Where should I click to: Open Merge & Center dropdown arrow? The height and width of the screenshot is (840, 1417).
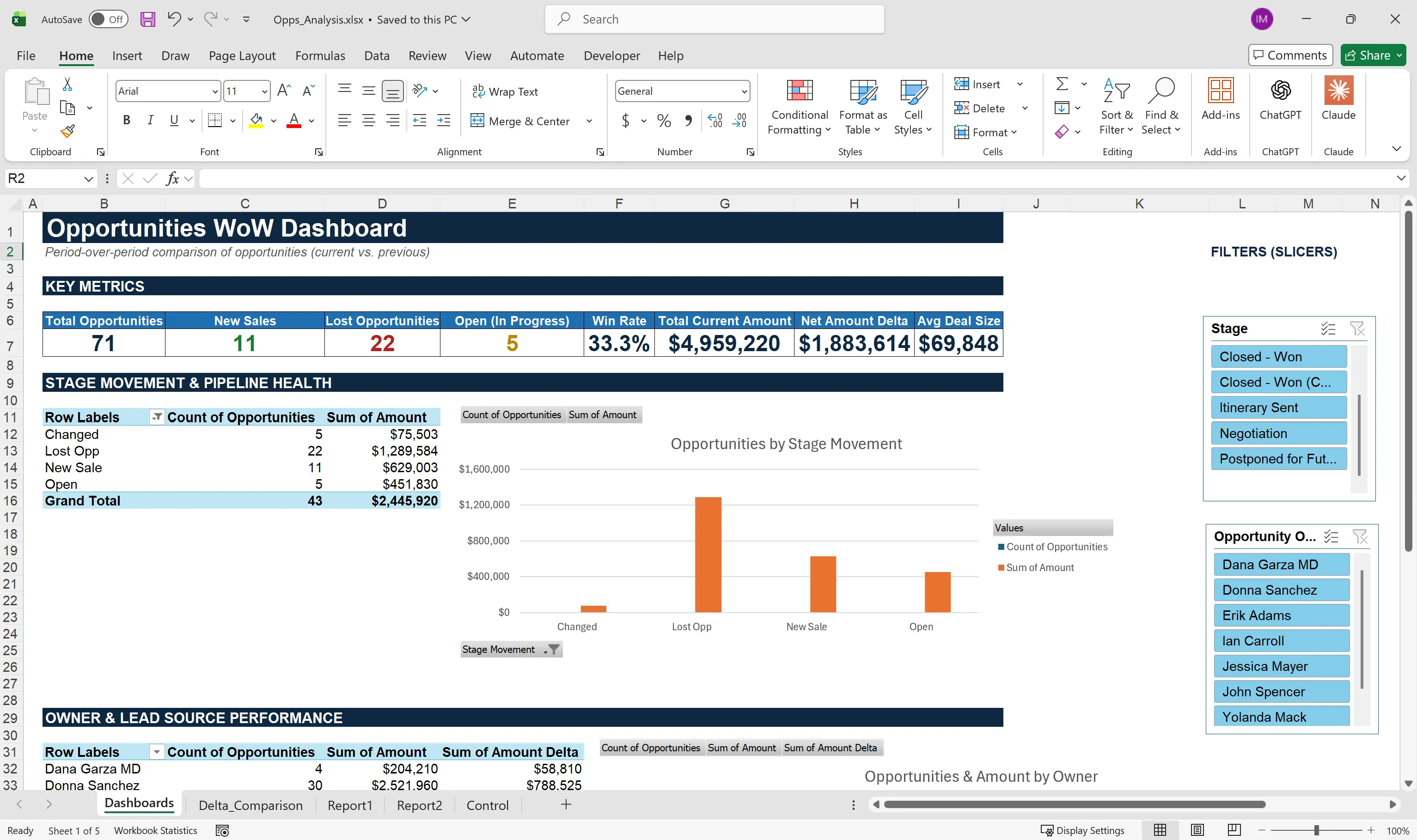point(589,121)
